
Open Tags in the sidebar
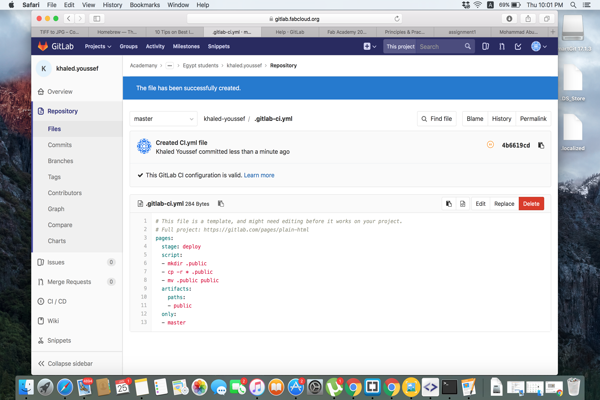tap(54, 177)
